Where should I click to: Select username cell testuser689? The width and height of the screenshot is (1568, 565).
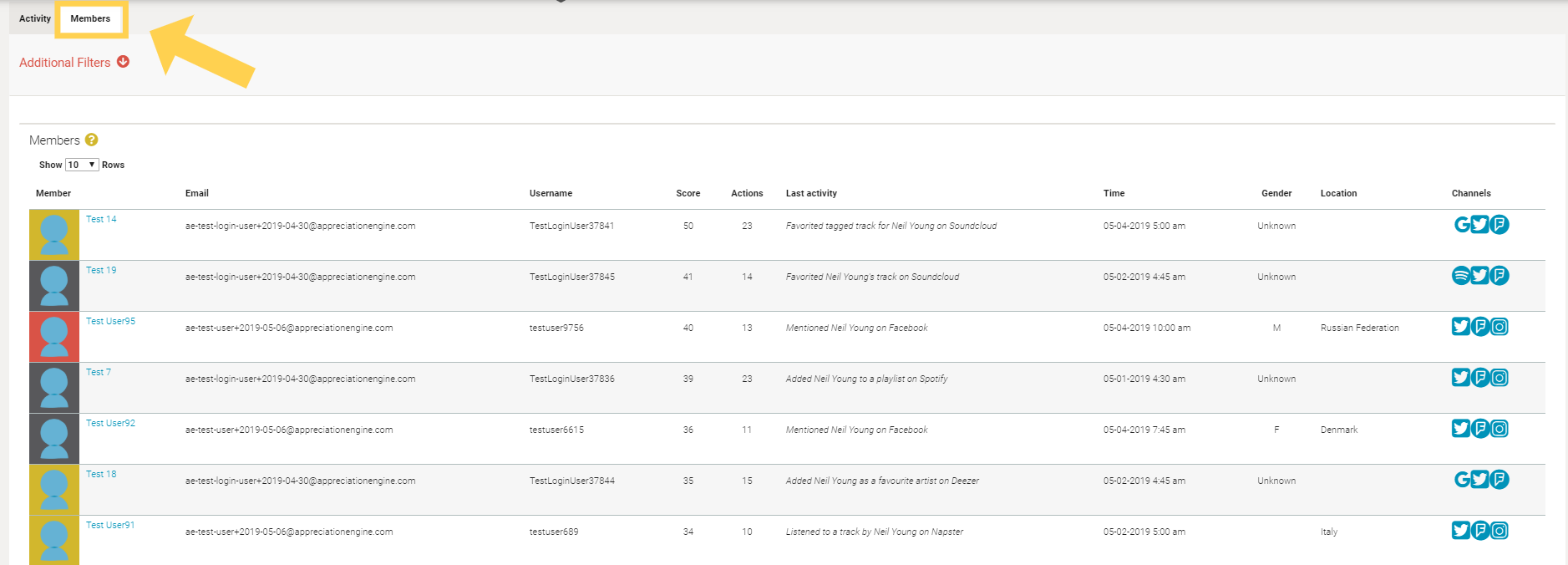[x=554, y=532]
